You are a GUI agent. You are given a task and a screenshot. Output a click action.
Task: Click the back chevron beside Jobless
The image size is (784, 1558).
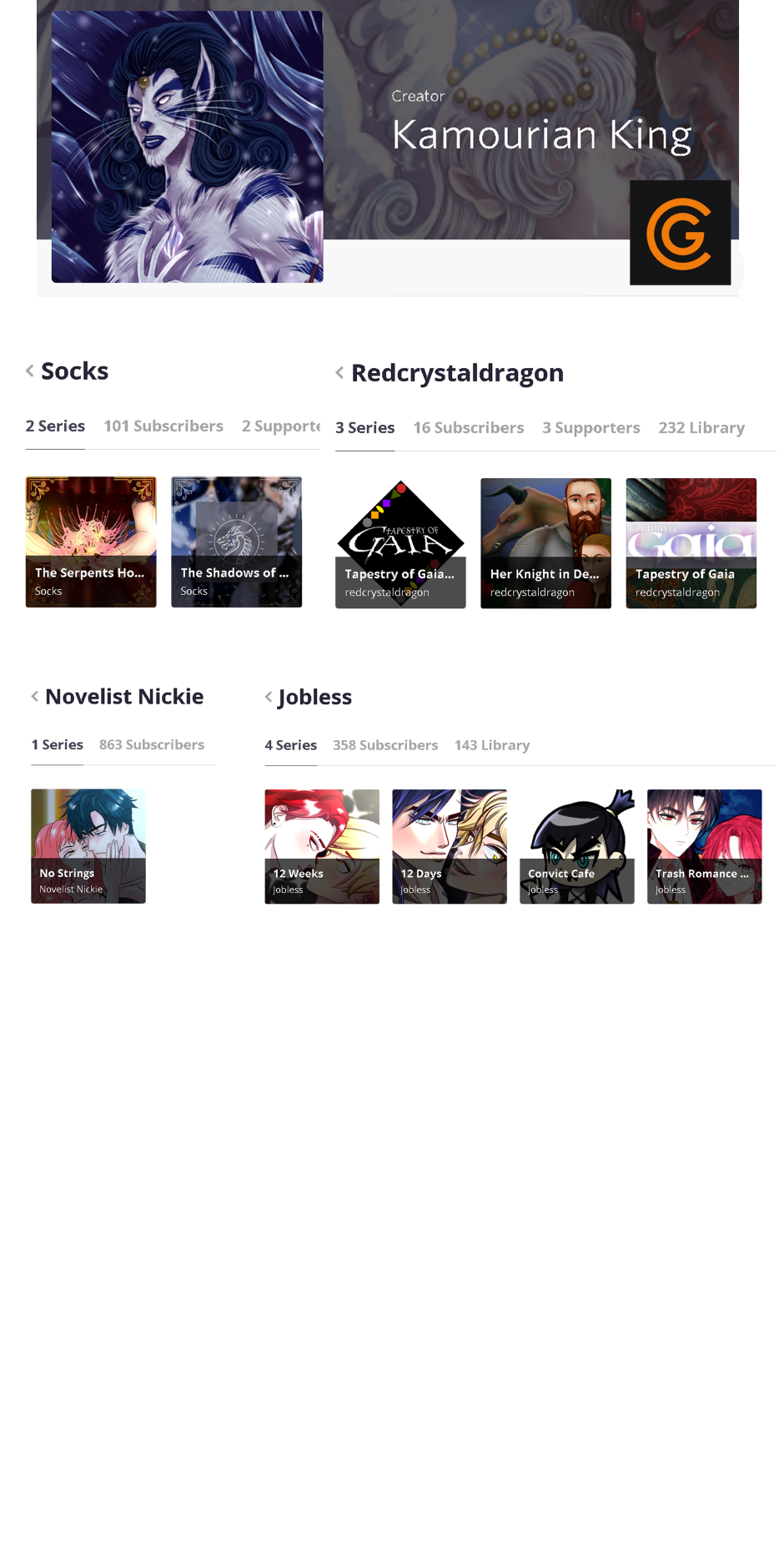(269, 697)
